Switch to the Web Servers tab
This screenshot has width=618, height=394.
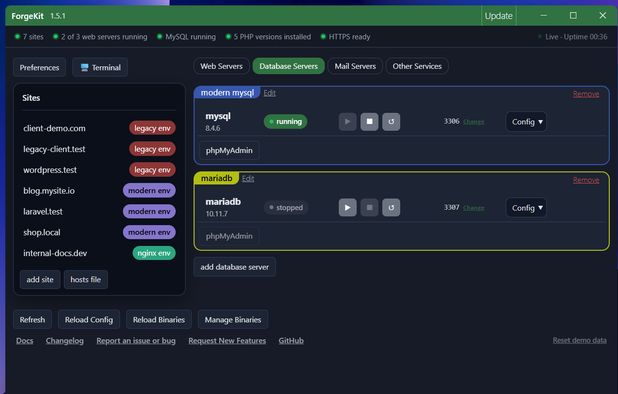(221, 66)
